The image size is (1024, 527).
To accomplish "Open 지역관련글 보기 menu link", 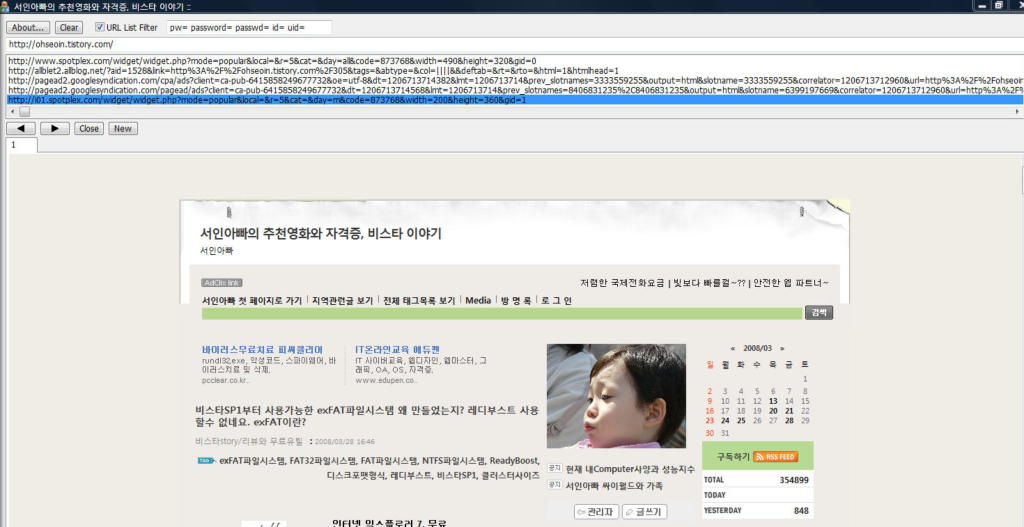I will click(x=343, y=300).
